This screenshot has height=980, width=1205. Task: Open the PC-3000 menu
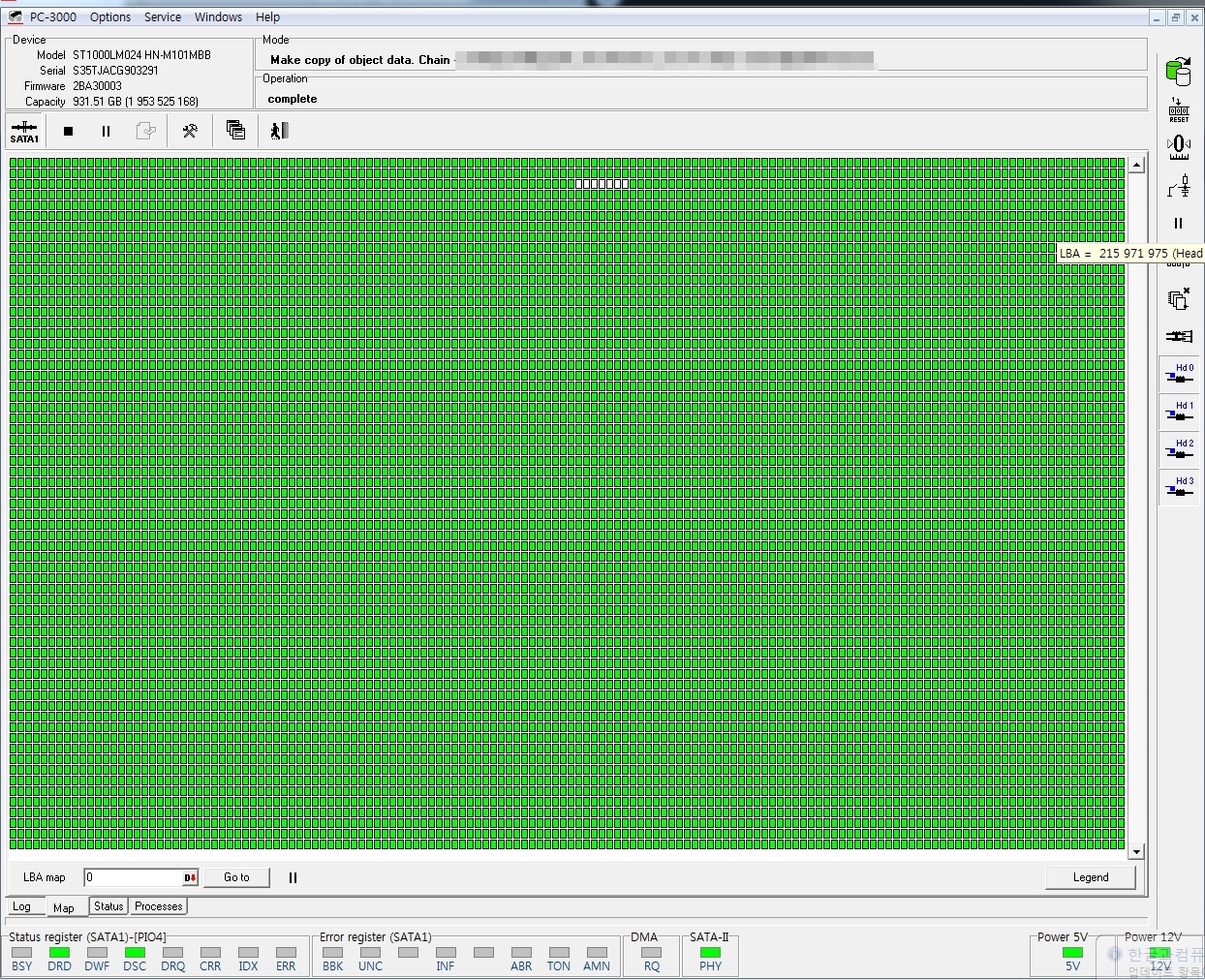click(x=53, y=17)
